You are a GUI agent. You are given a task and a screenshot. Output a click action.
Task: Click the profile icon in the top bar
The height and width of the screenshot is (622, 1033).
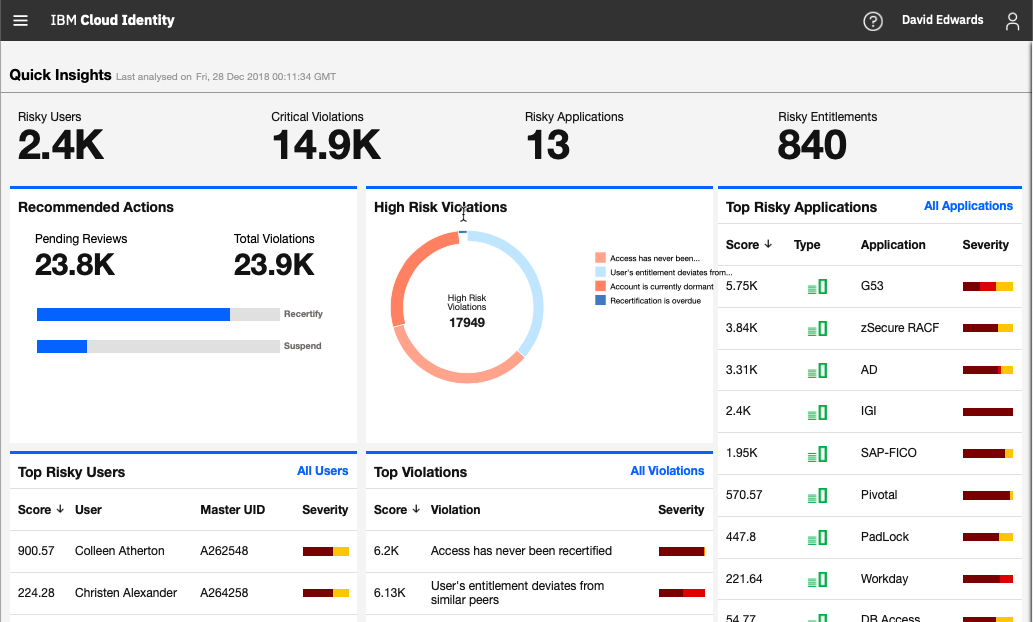click(1012, 20)
